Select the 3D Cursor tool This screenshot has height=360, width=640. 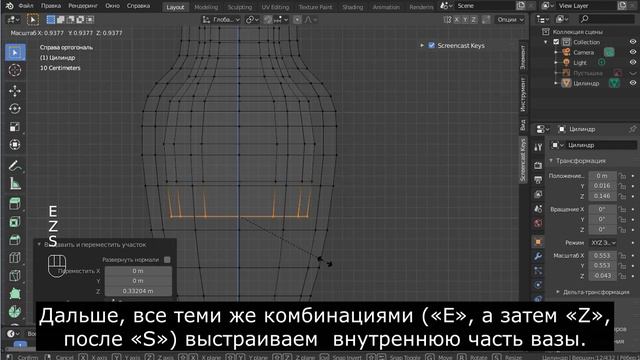[15, 70]
